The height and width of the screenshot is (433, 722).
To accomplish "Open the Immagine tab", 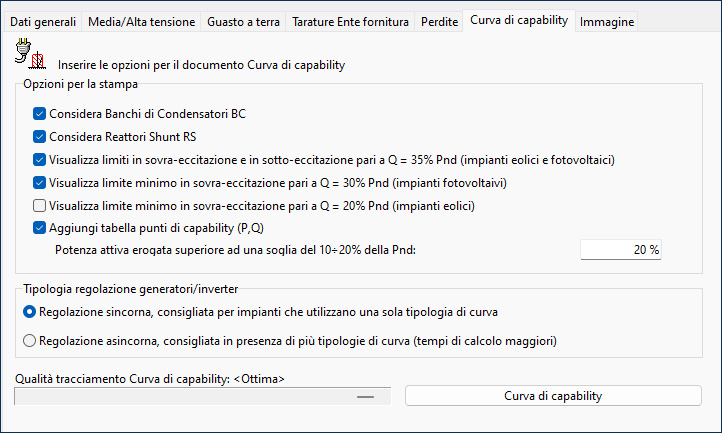I will [x=606, y=22].
